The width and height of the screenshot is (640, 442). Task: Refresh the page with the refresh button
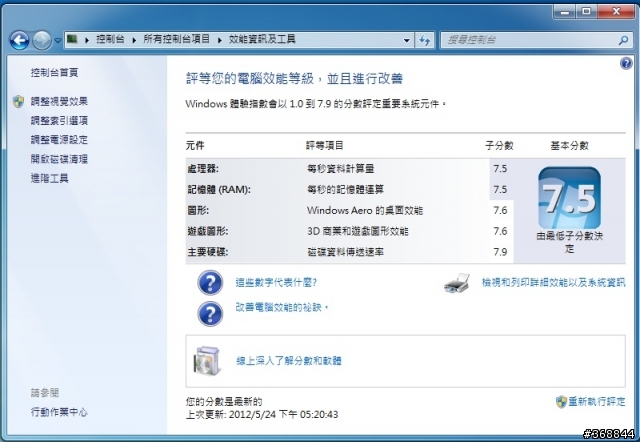point(424,40)
